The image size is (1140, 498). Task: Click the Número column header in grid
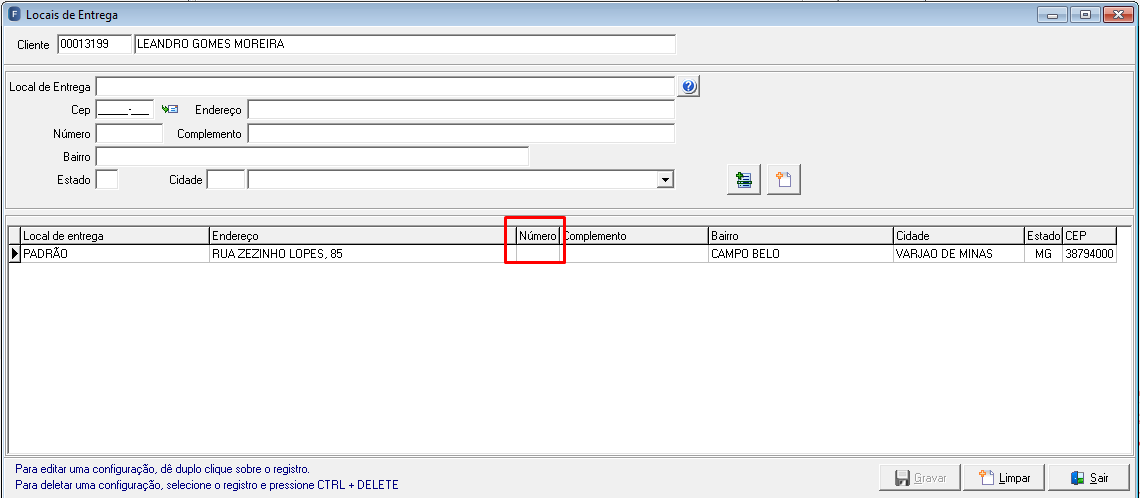[x=538, y=236]
